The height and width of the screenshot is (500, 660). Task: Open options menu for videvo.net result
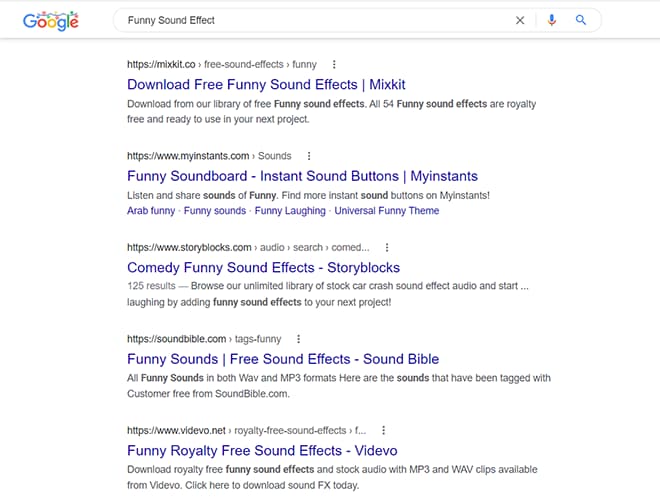click(383, 430)
